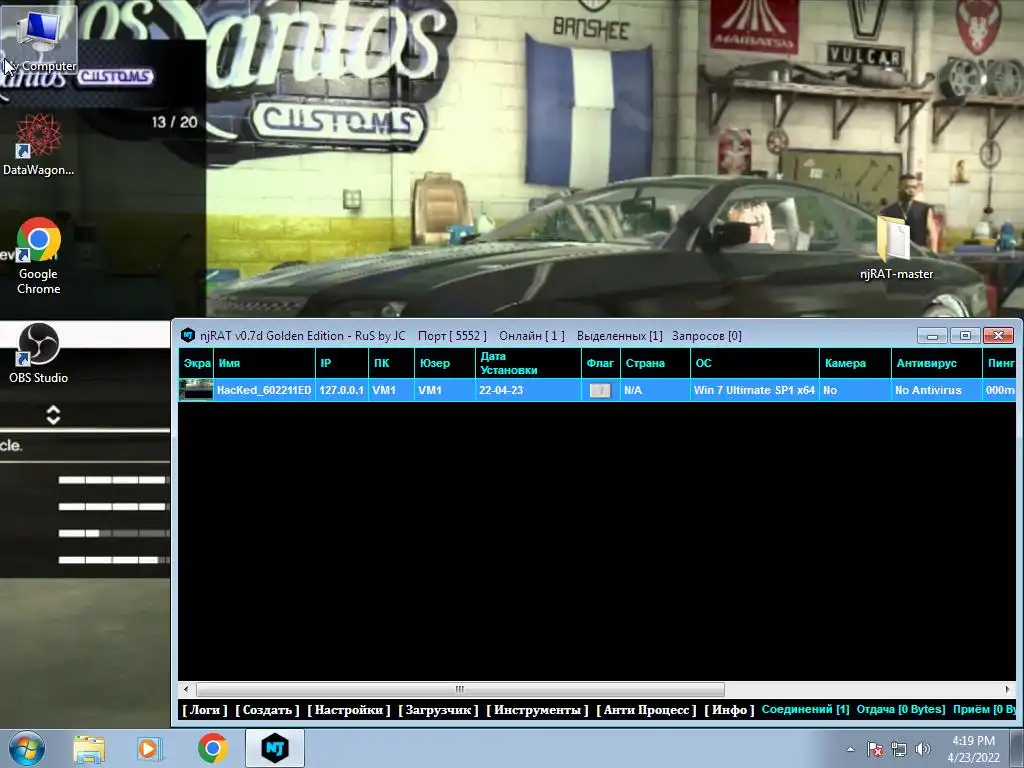Click the horizontal scrollbar thumb
Image resolution: width=1024 pixels, height=768 pixels.
(460, 689)
